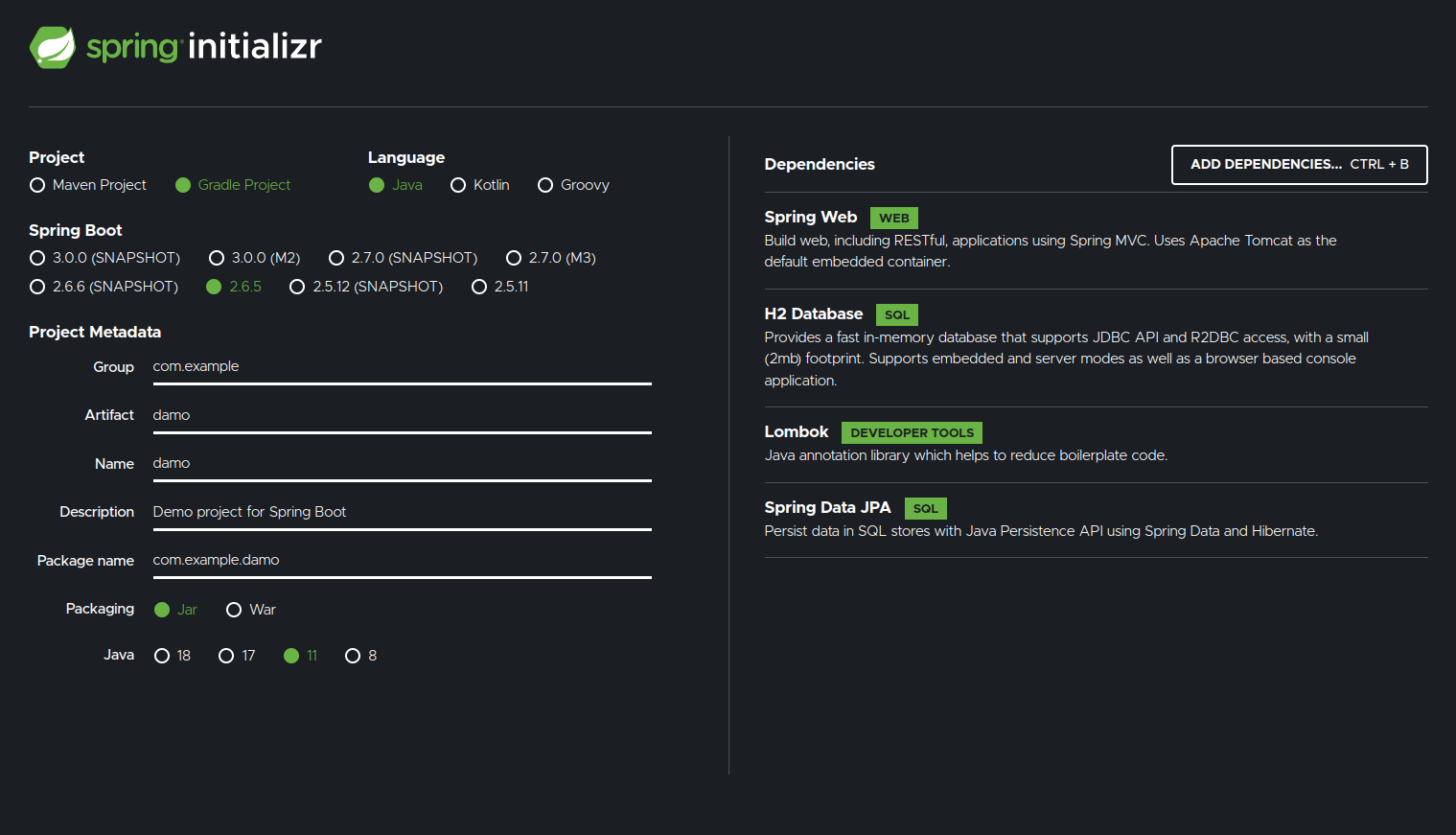Click the Spring Data JPA title
This screenshot has height=835, width=1456.
[x=827, y=508]
